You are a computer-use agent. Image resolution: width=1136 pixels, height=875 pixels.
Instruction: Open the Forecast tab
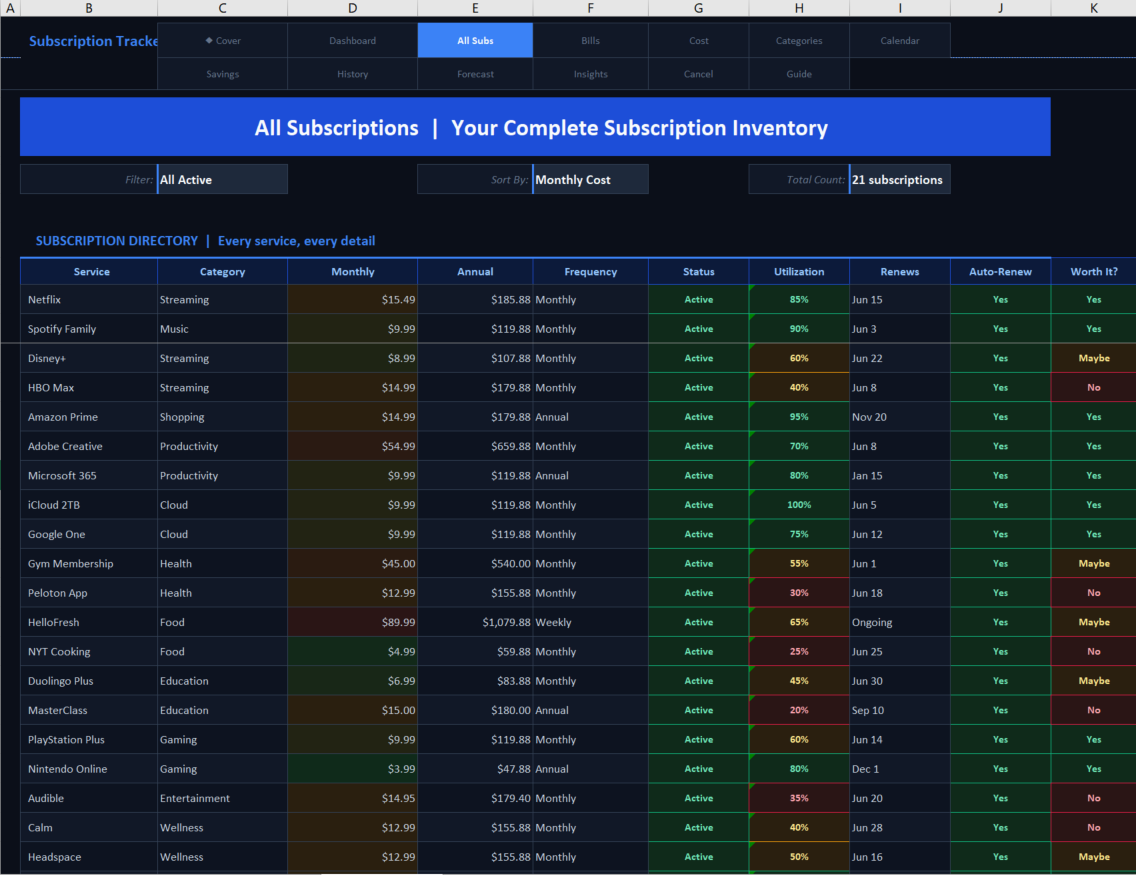coord(475,74)
